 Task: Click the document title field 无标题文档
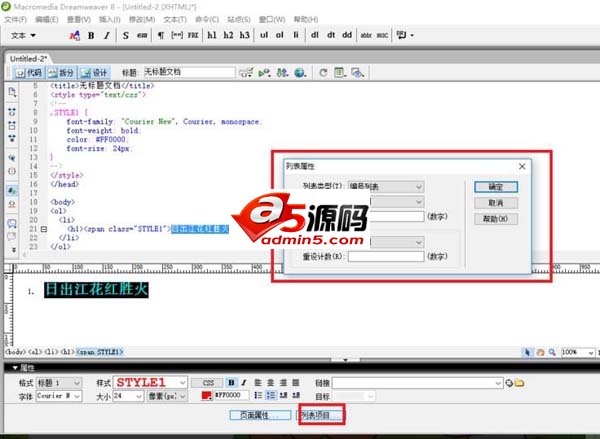tap(189, 72)
